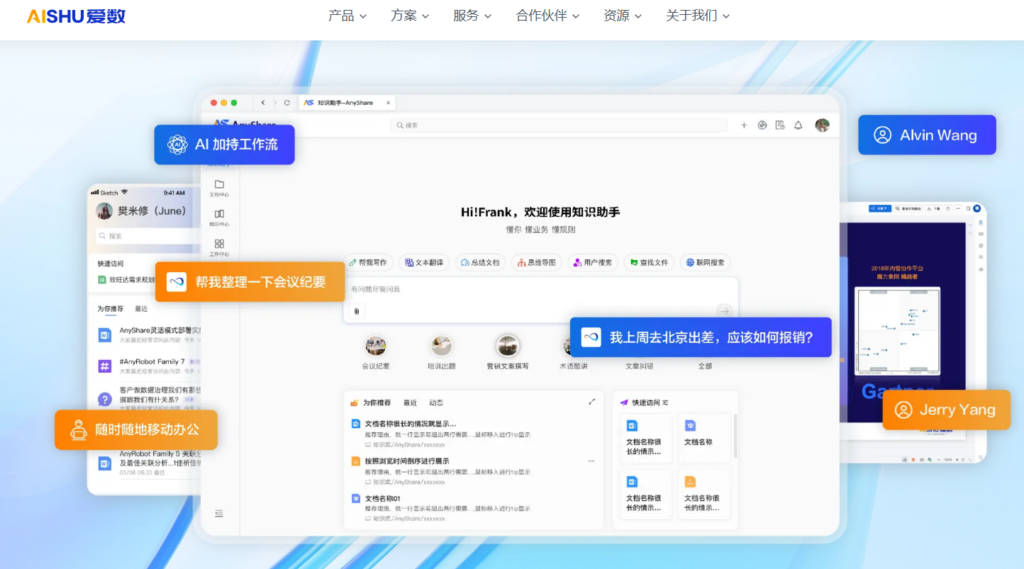Expand the recommendation panel with arrows icon
The height and width of the screenshot is (569, 1024).
592,402
